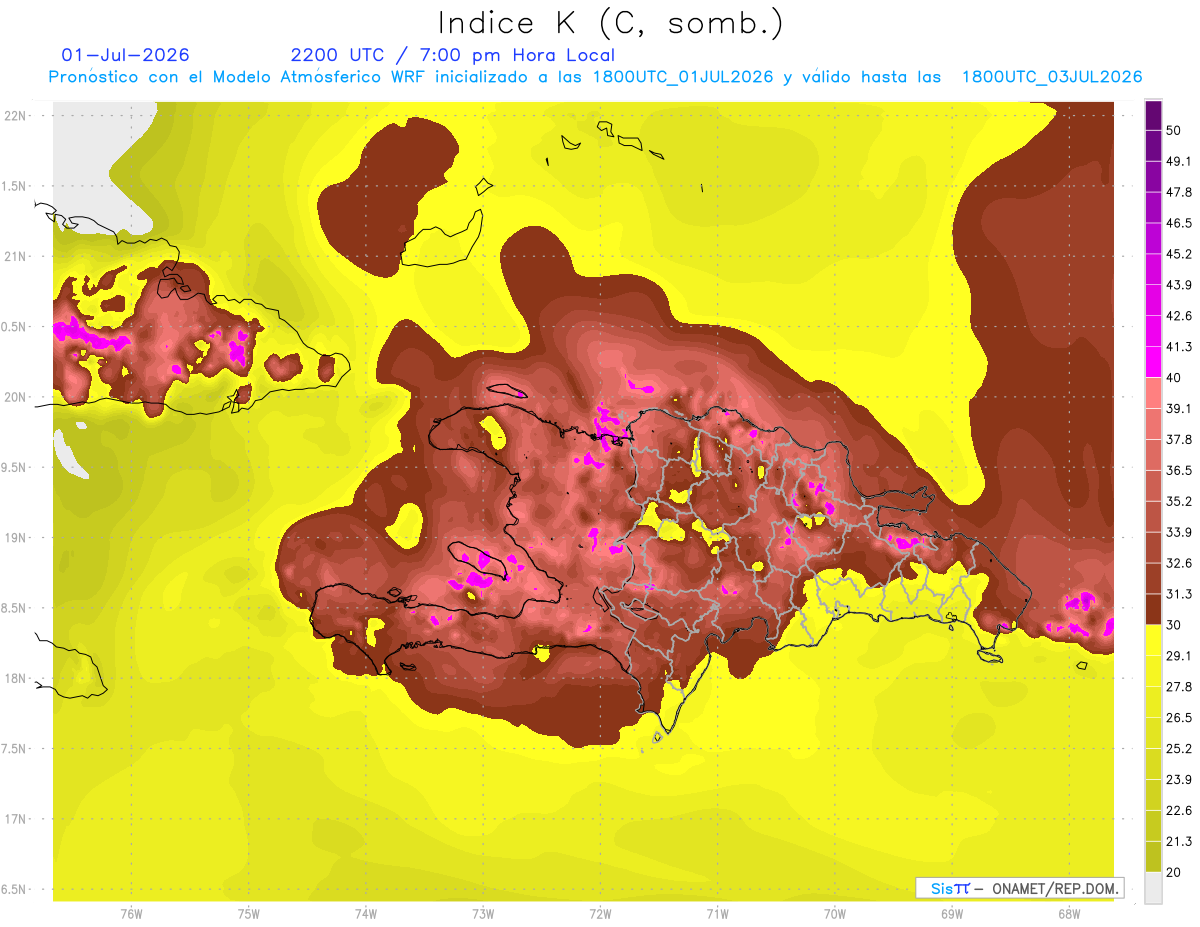Image resolution: width=1200 pixels, height=927 pixels.
Task: Click the "71W" longitude axis label
Action: click(717, 915)
